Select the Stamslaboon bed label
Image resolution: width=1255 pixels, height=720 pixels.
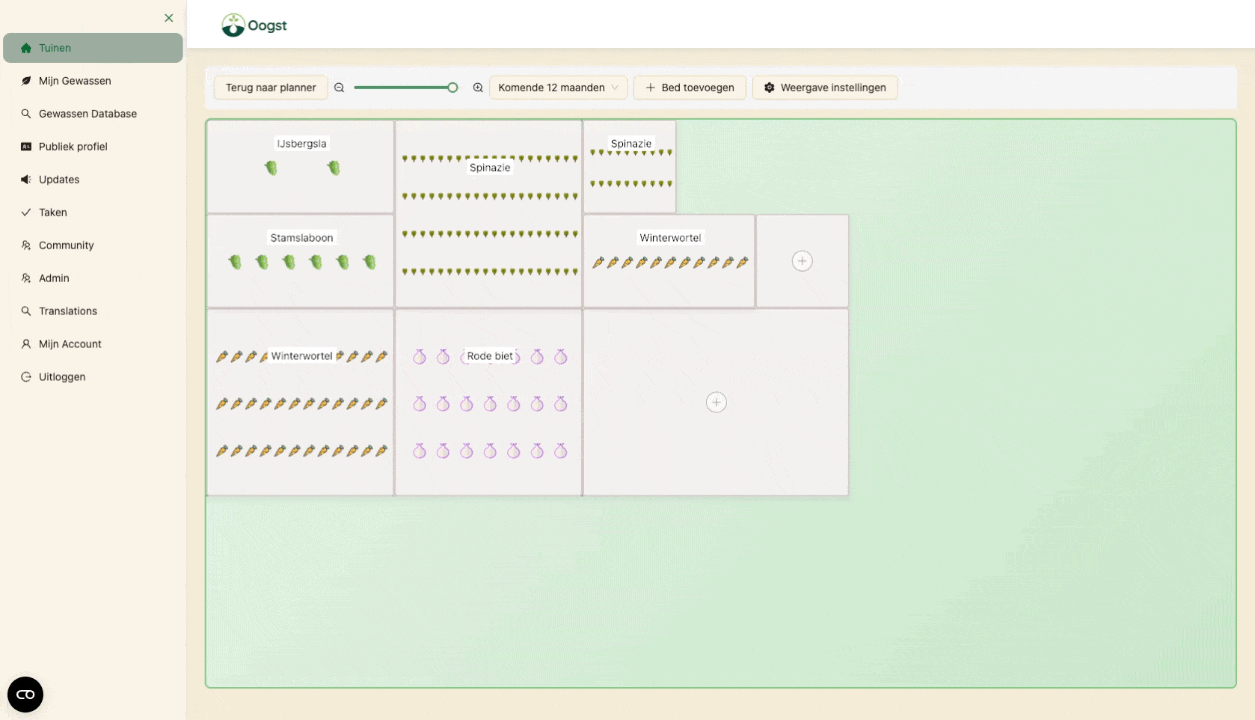[x=302, y=238]
